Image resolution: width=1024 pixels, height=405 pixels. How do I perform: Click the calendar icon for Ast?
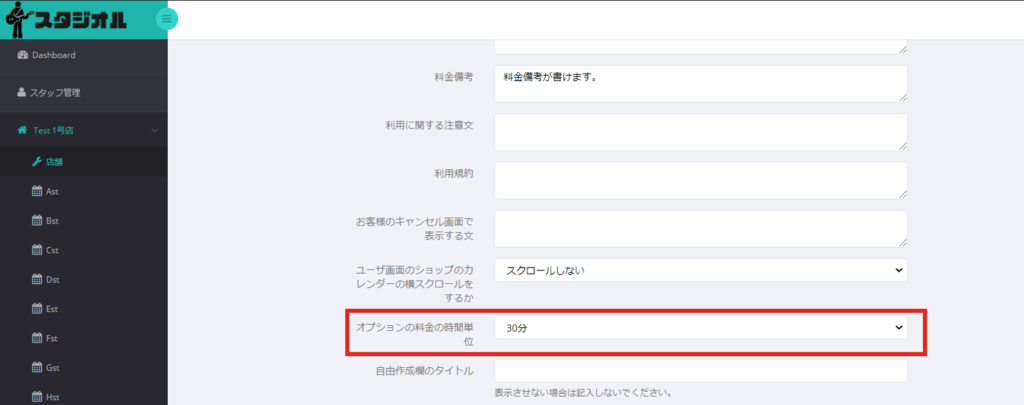37,191
